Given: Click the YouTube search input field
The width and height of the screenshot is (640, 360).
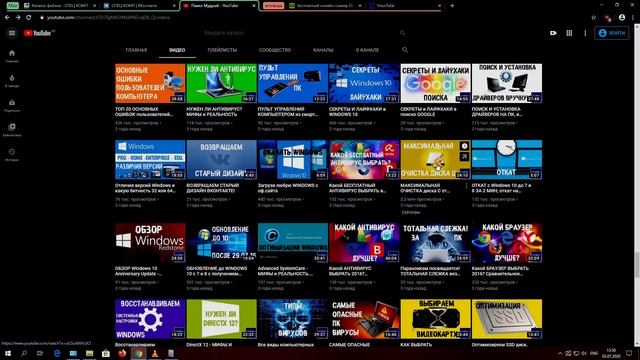Looking at the screenshot, I should coord(298,33).
